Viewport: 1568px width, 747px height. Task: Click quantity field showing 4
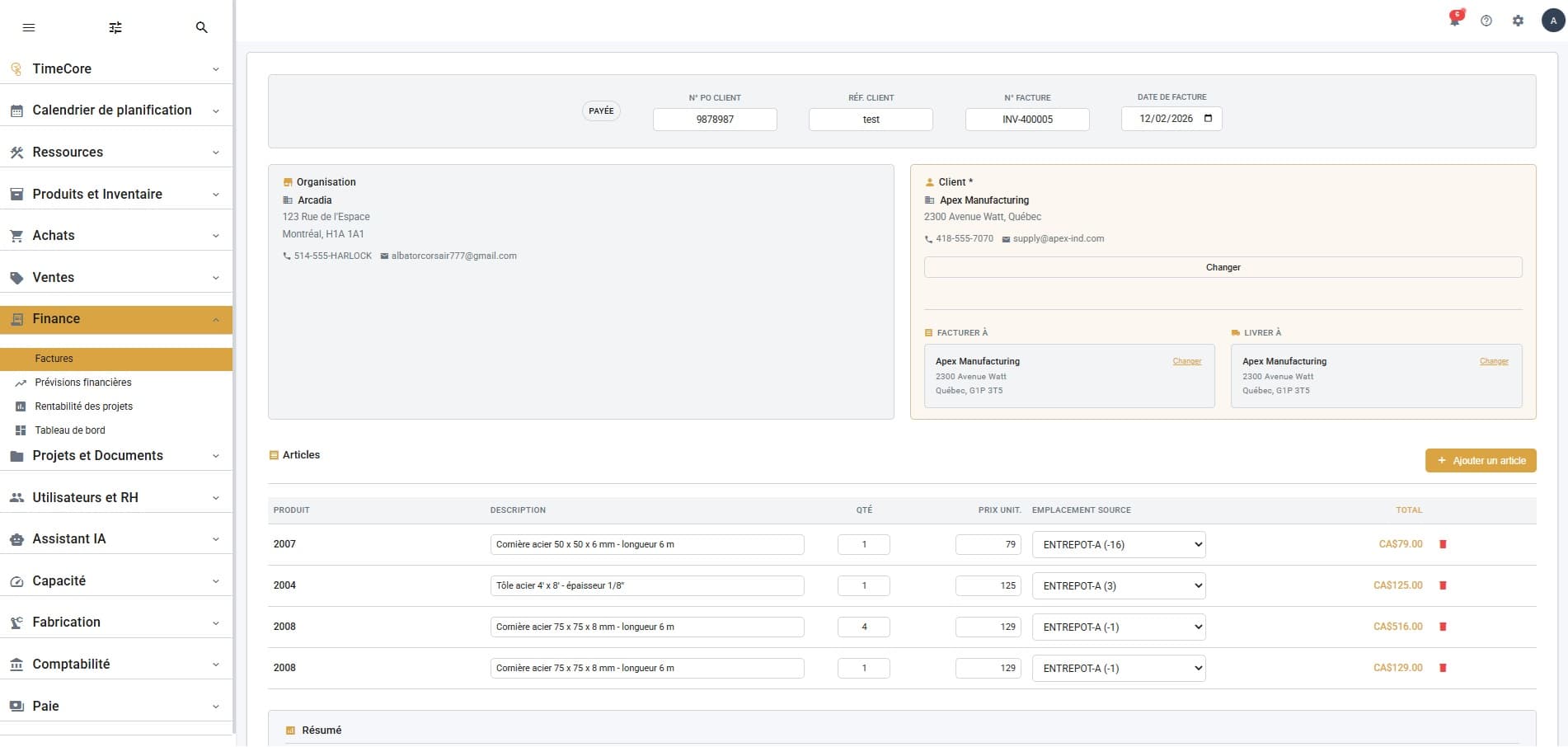864,627
